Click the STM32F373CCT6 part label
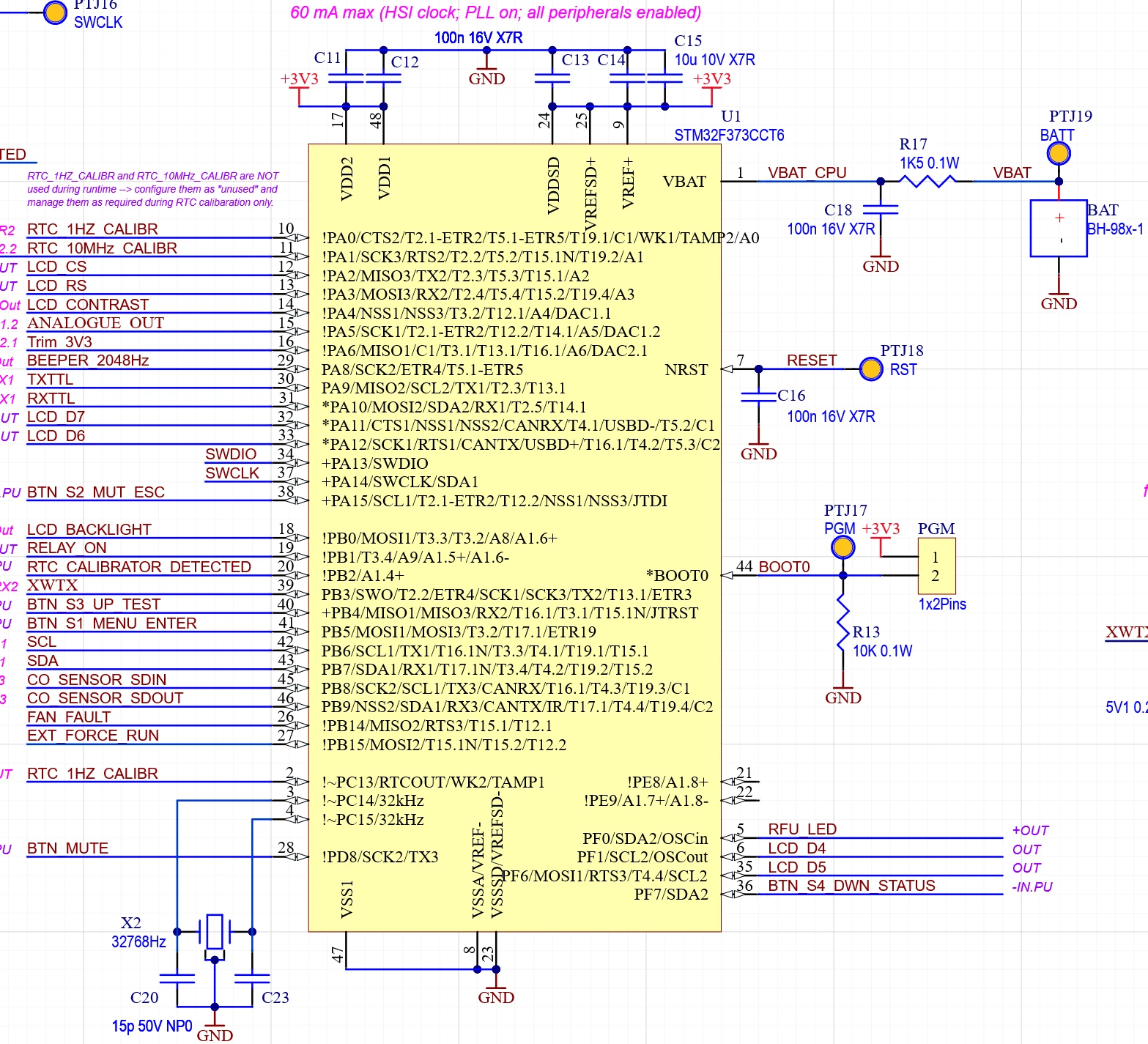Image resolution: width=1148 pixels, height=1044 pixels. pos(729,135)
